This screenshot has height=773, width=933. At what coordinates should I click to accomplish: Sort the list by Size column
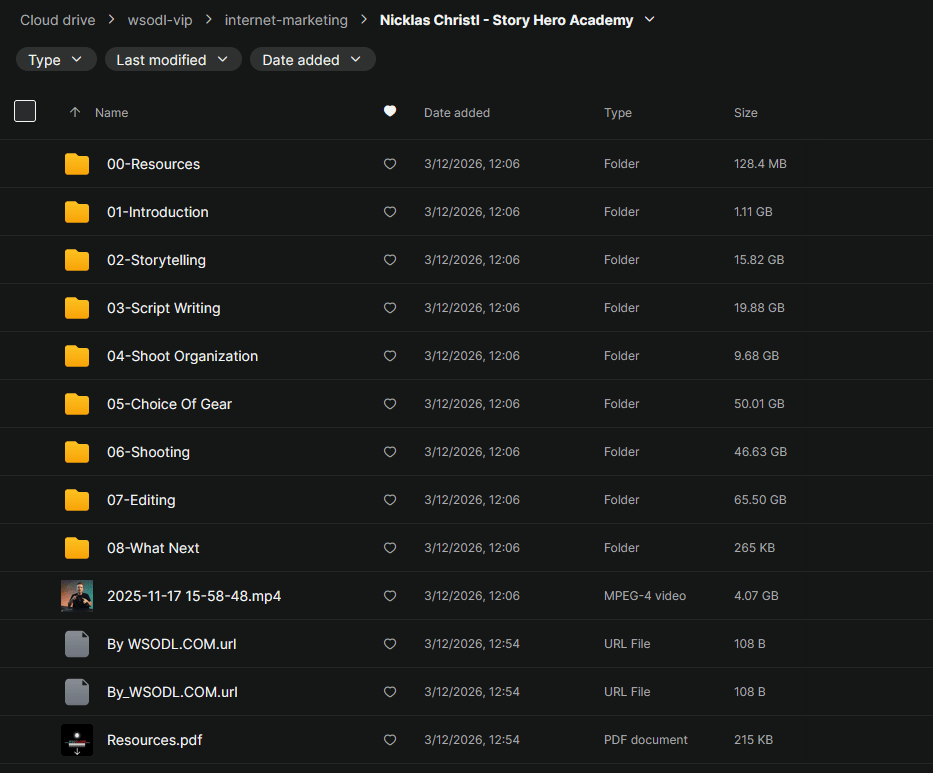745,113
